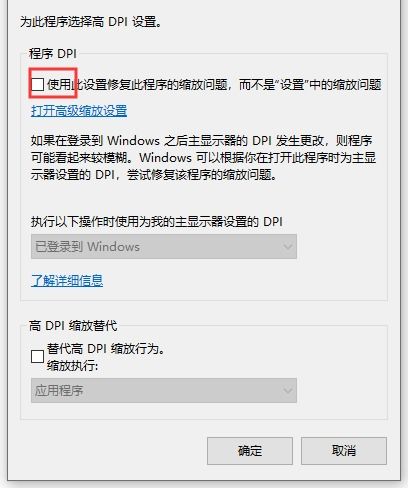Click the 程序 DPI group header

coord(53,54)
